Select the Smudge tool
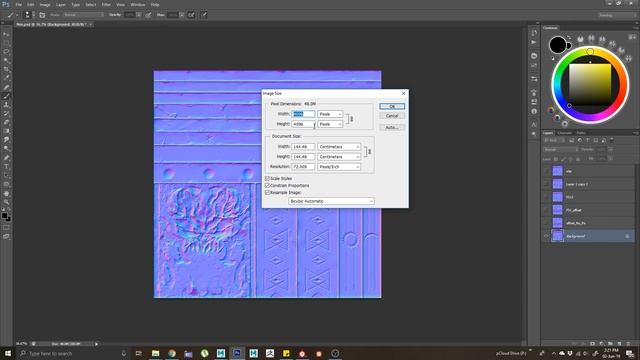This screenshot has width=640, height=360. [x=6, y=140]
